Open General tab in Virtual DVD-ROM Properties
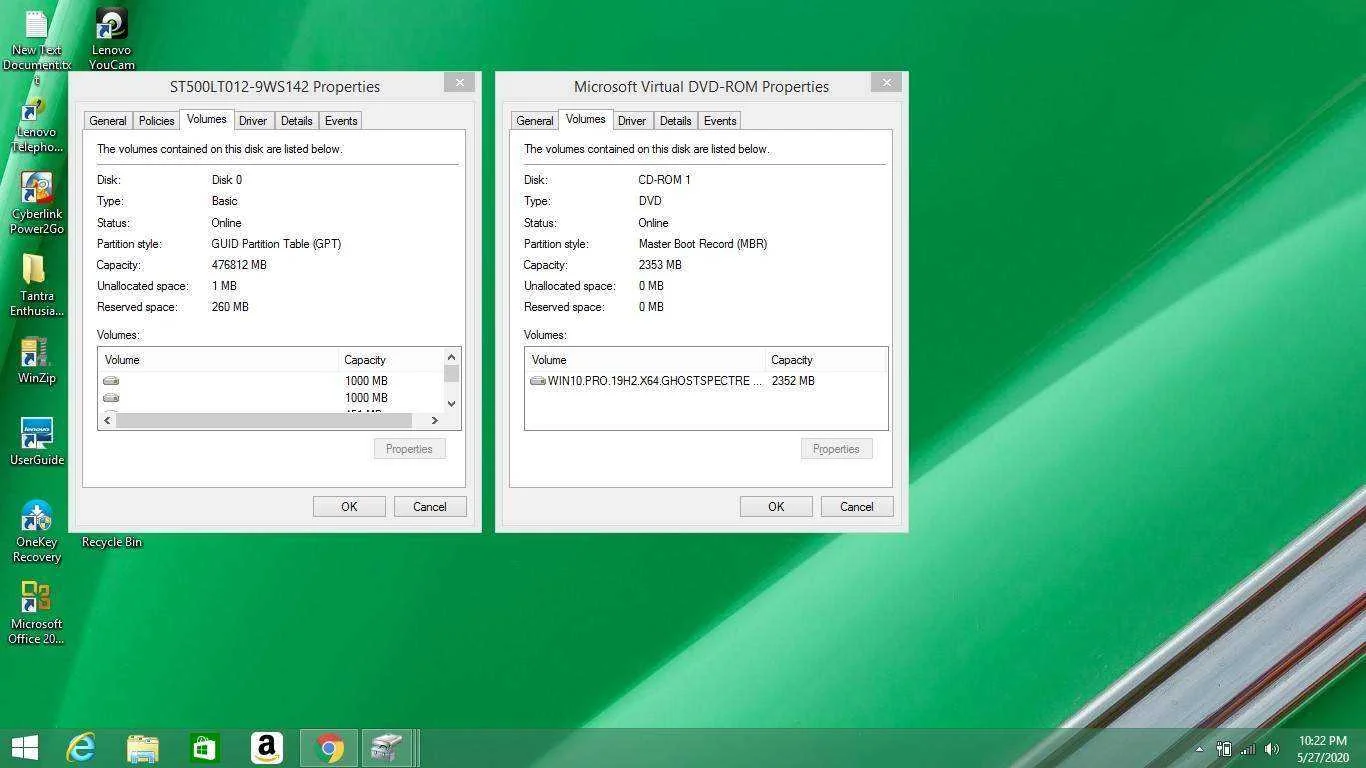The image size is (1366, 768). point(535,121)
